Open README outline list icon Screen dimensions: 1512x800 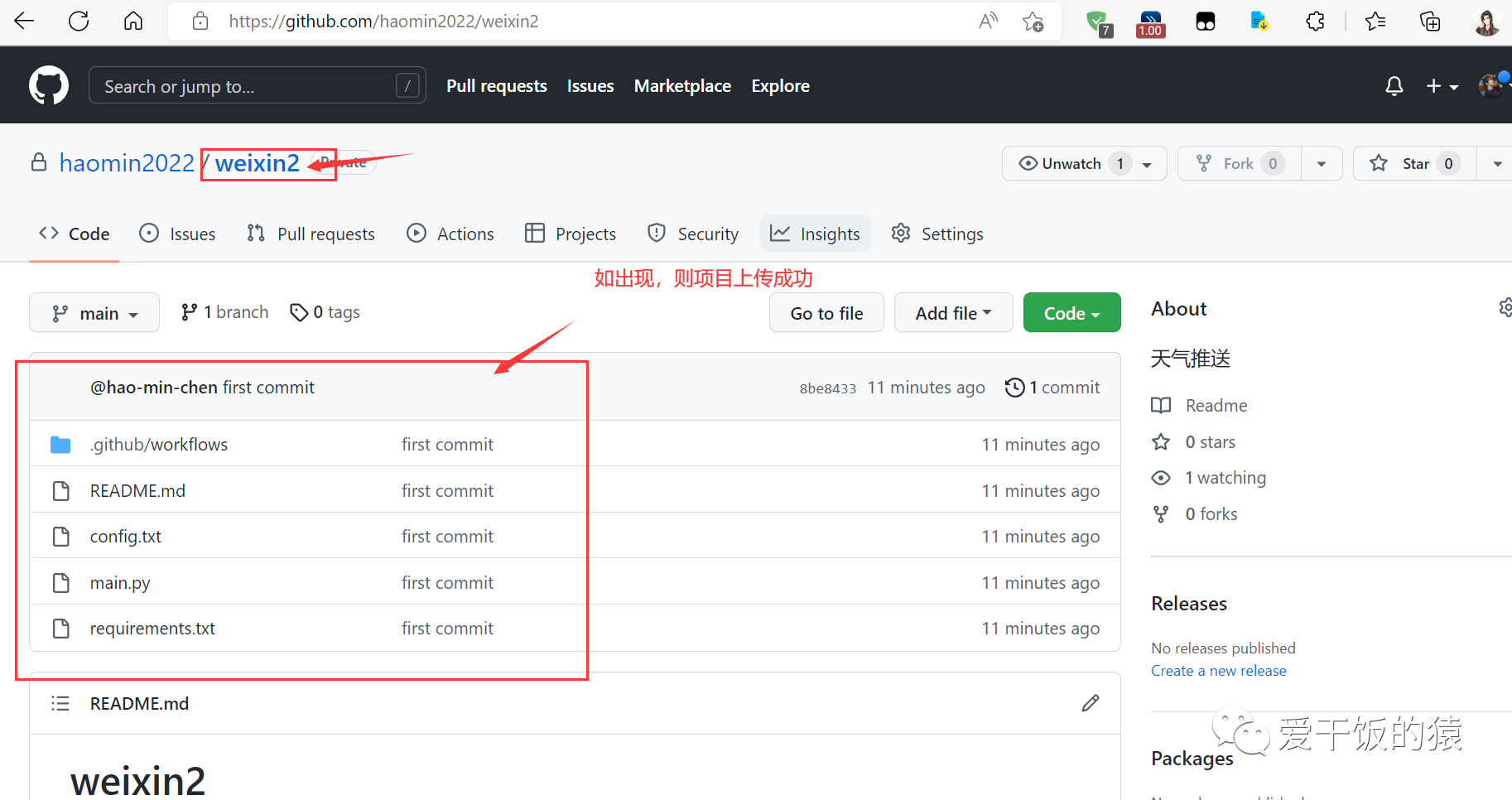[60, 703]
